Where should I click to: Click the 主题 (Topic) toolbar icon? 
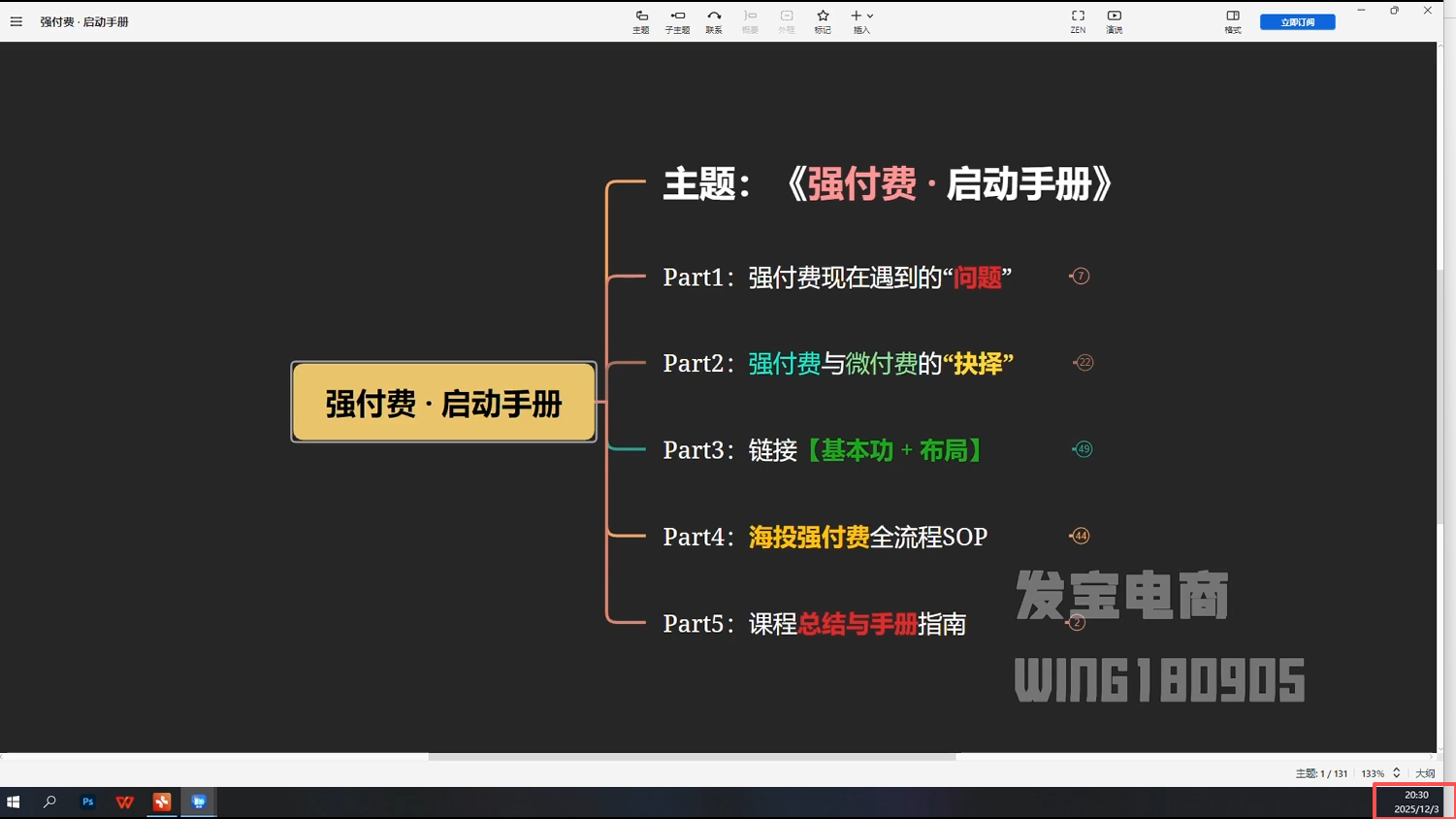tap(640, 21)
